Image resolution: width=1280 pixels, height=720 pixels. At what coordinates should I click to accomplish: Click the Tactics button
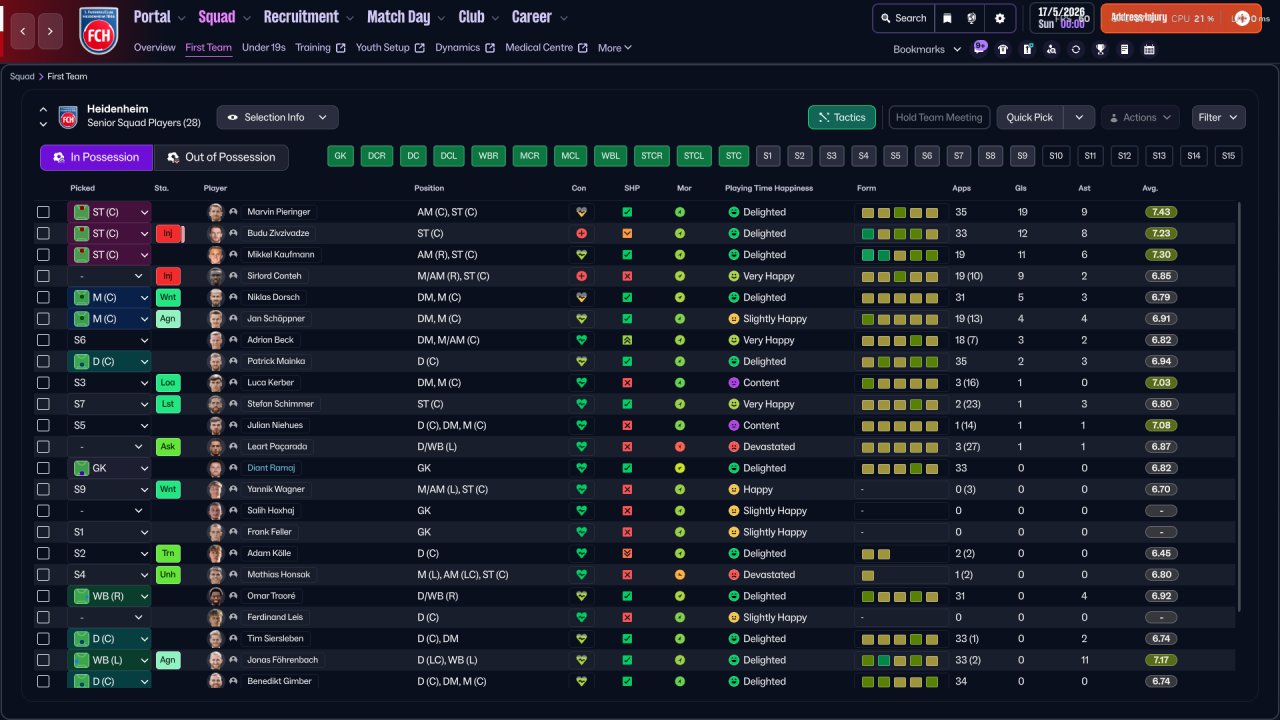[x=841, y=117]
